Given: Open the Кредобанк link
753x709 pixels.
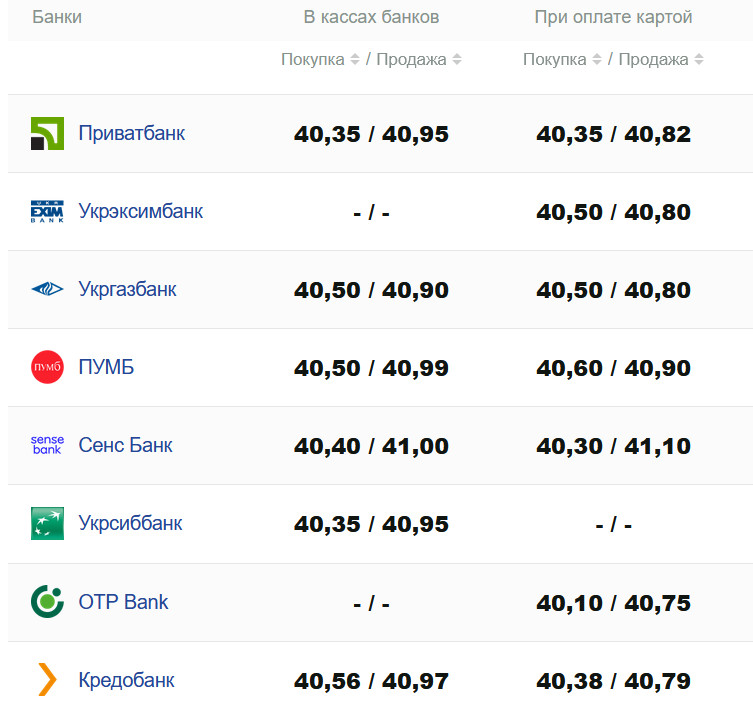Looking at the screenshot, I should click(126, 680).
